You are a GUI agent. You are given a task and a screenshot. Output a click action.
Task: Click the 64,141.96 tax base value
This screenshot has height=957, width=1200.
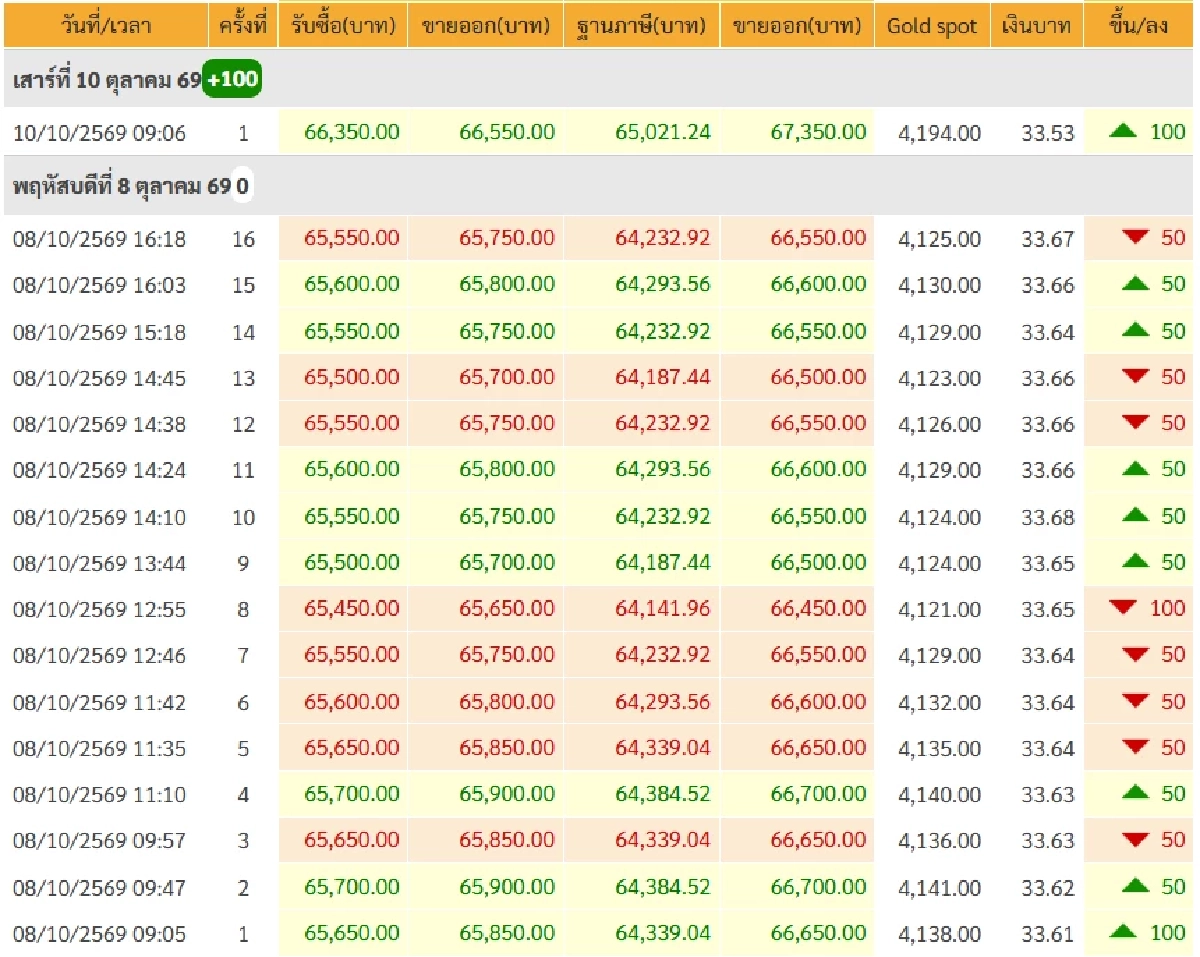tap(663, 608)
